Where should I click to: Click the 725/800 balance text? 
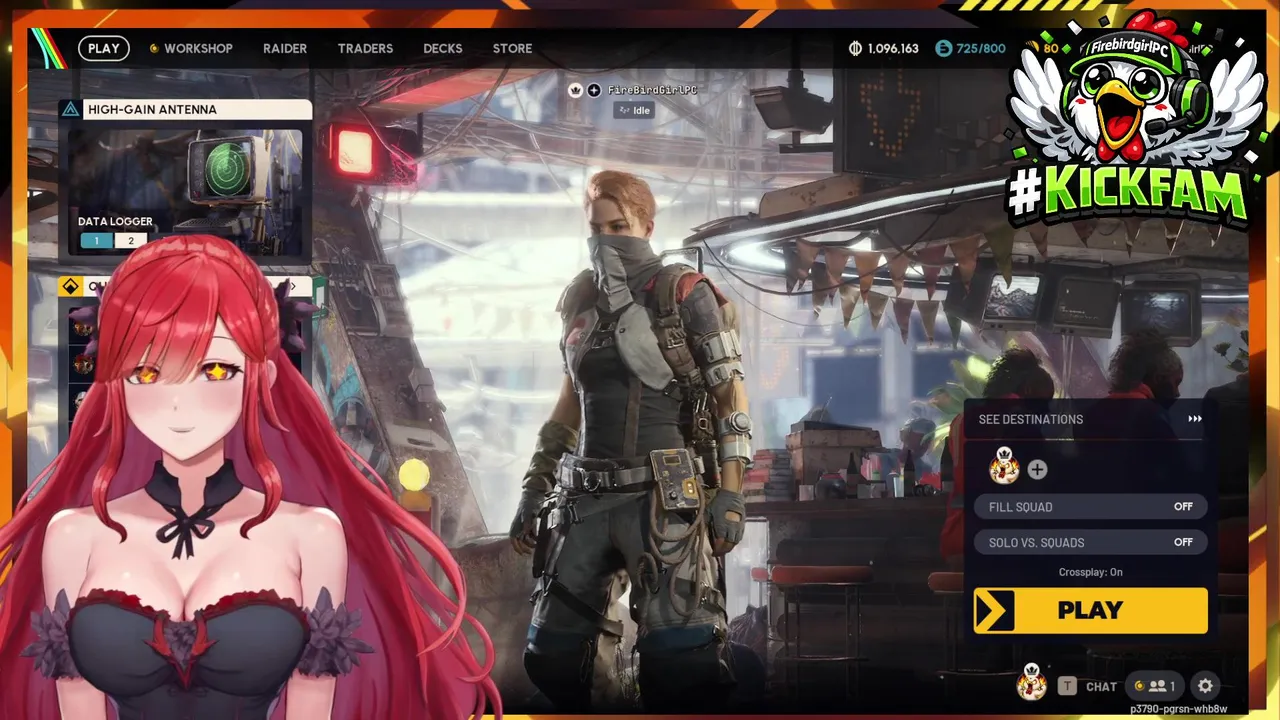coord(981,48)
